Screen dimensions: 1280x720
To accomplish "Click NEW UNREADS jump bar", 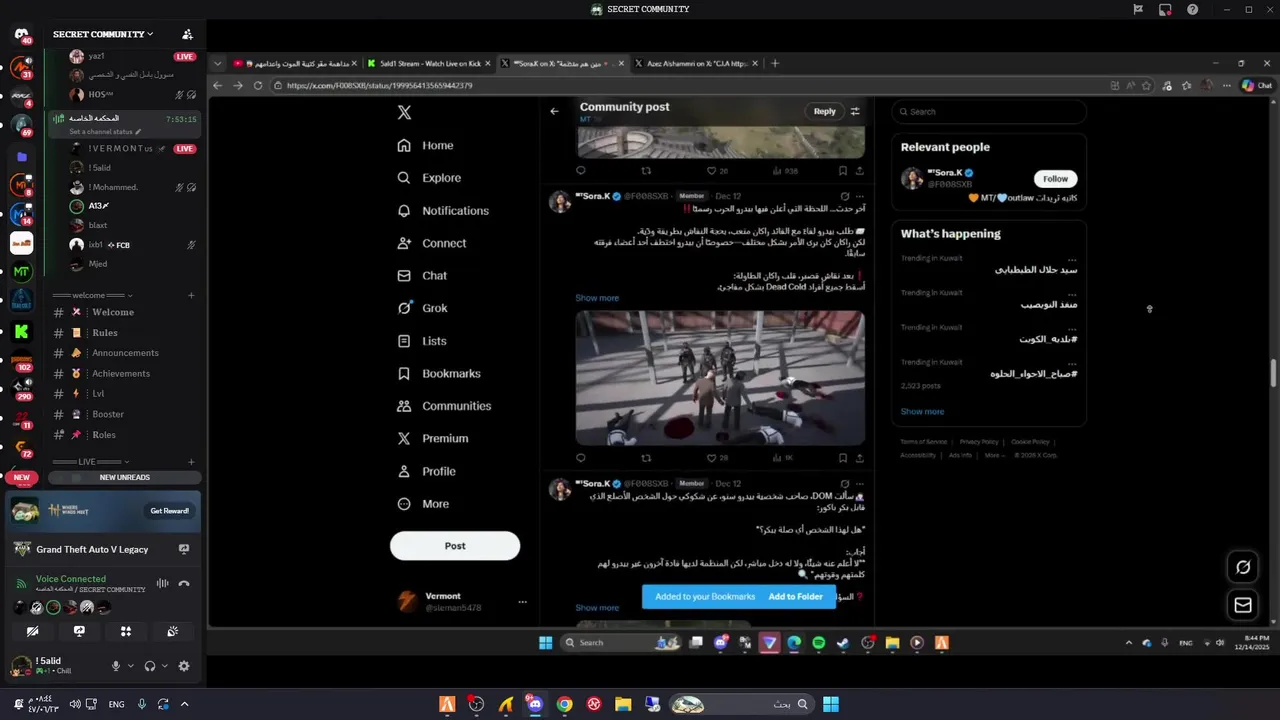I will pyautogui.click(x=125, y=478).
